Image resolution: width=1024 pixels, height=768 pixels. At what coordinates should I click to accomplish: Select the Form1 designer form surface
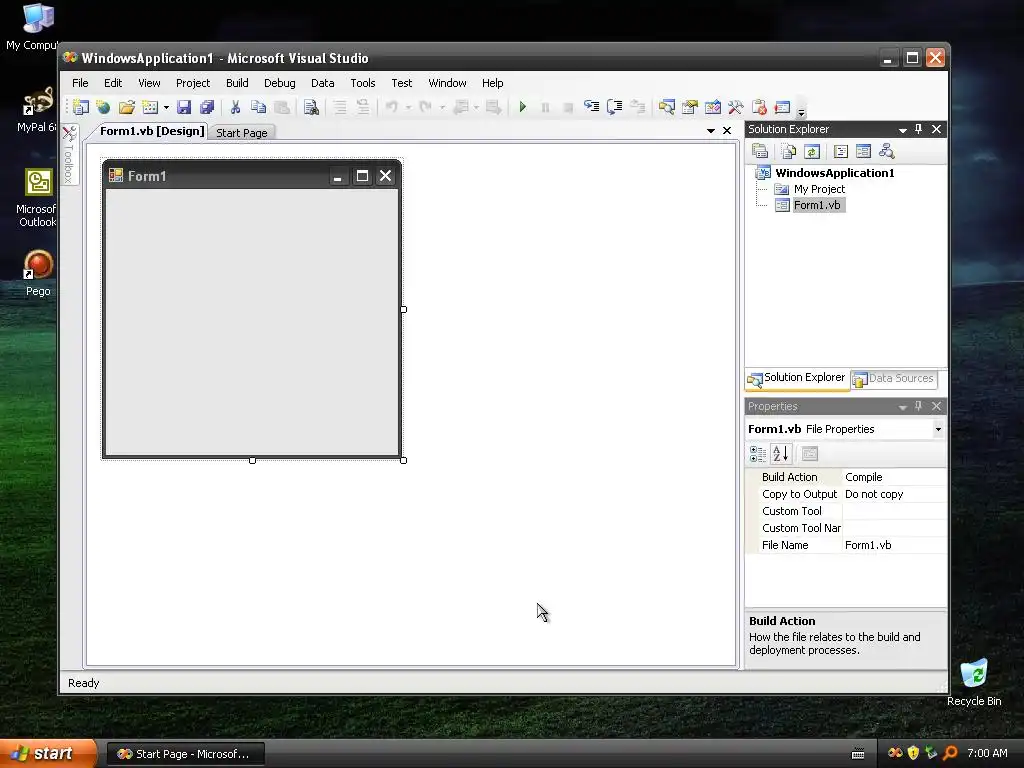pos(252,322)
